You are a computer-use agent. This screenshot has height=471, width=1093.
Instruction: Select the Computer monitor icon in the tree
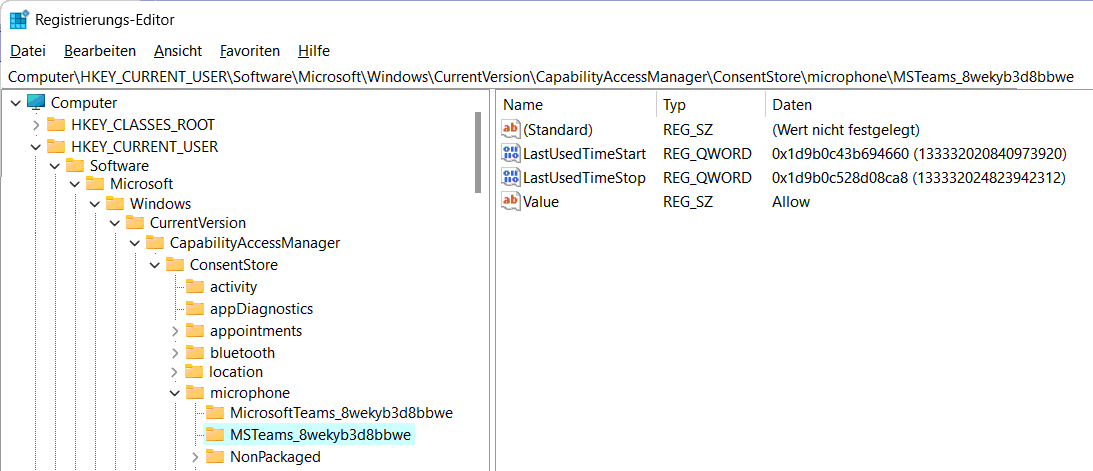[x=36, y=102]
